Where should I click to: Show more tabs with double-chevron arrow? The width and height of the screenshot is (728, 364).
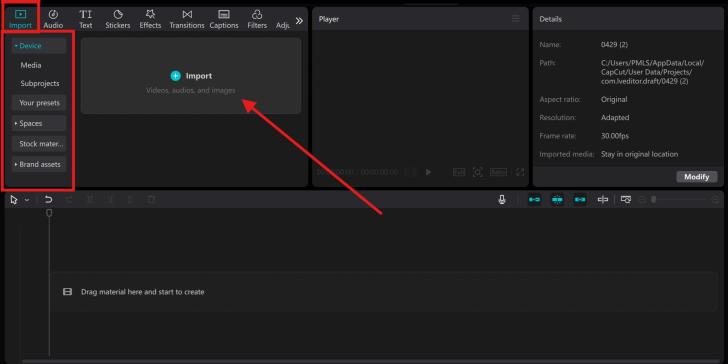pyautogui.click(x=299, y=20)
